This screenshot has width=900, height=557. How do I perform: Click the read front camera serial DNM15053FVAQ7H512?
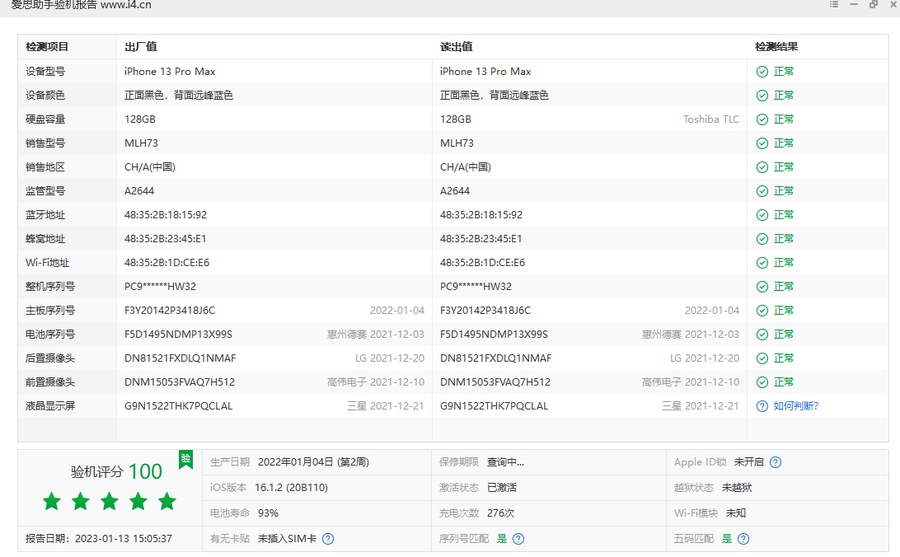click(x=495, y=382)
